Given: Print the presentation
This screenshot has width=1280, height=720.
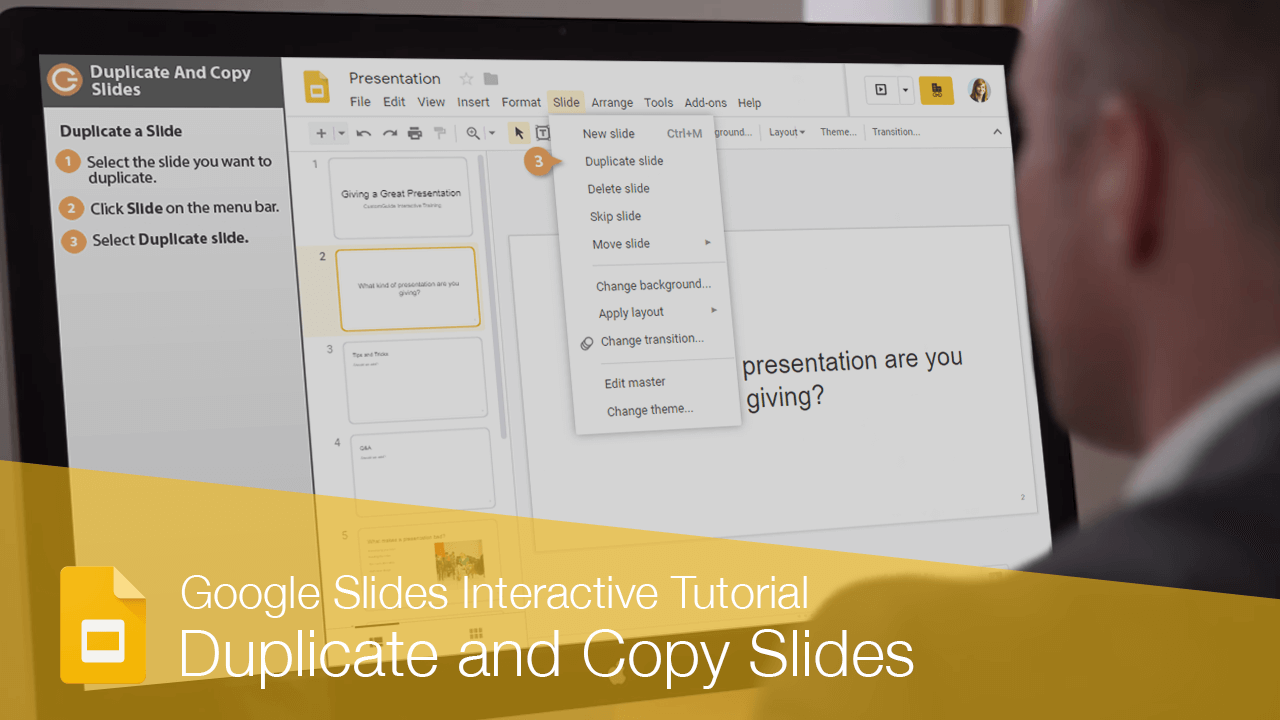Looking at the screenshot, I should (414, 132).
